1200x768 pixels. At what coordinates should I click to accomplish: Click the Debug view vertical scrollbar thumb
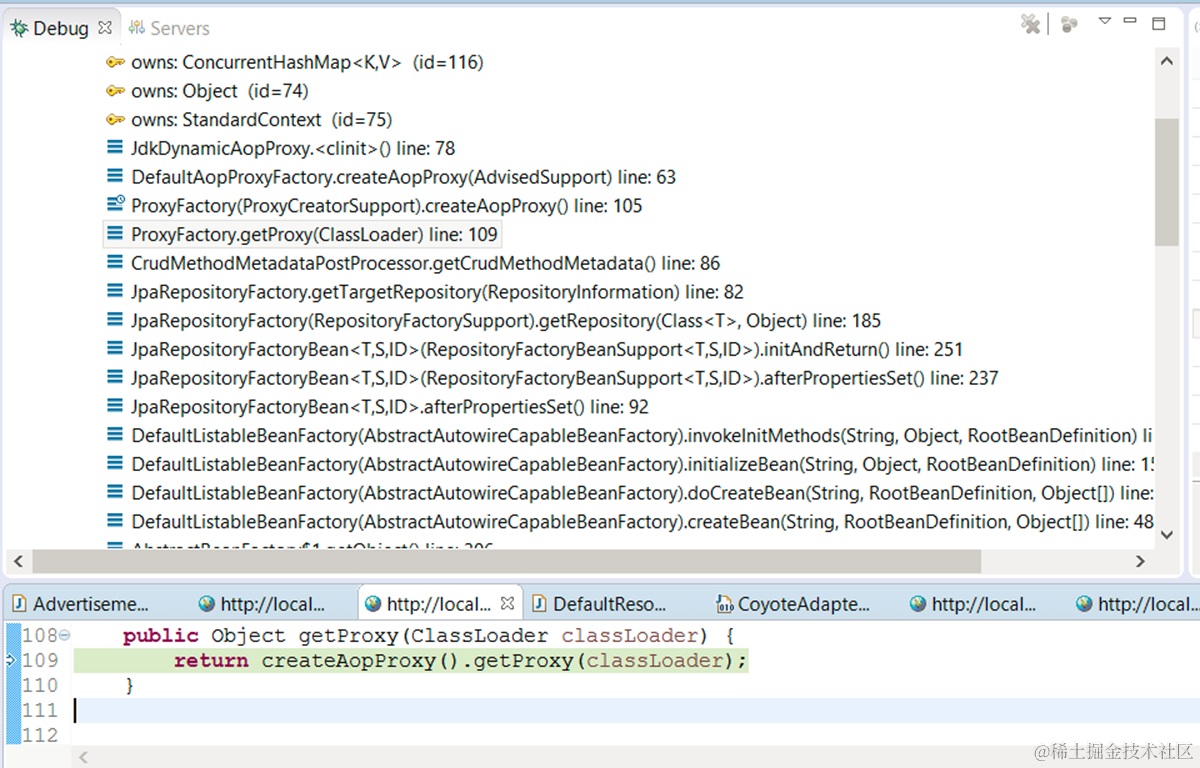coord(1167,182)
